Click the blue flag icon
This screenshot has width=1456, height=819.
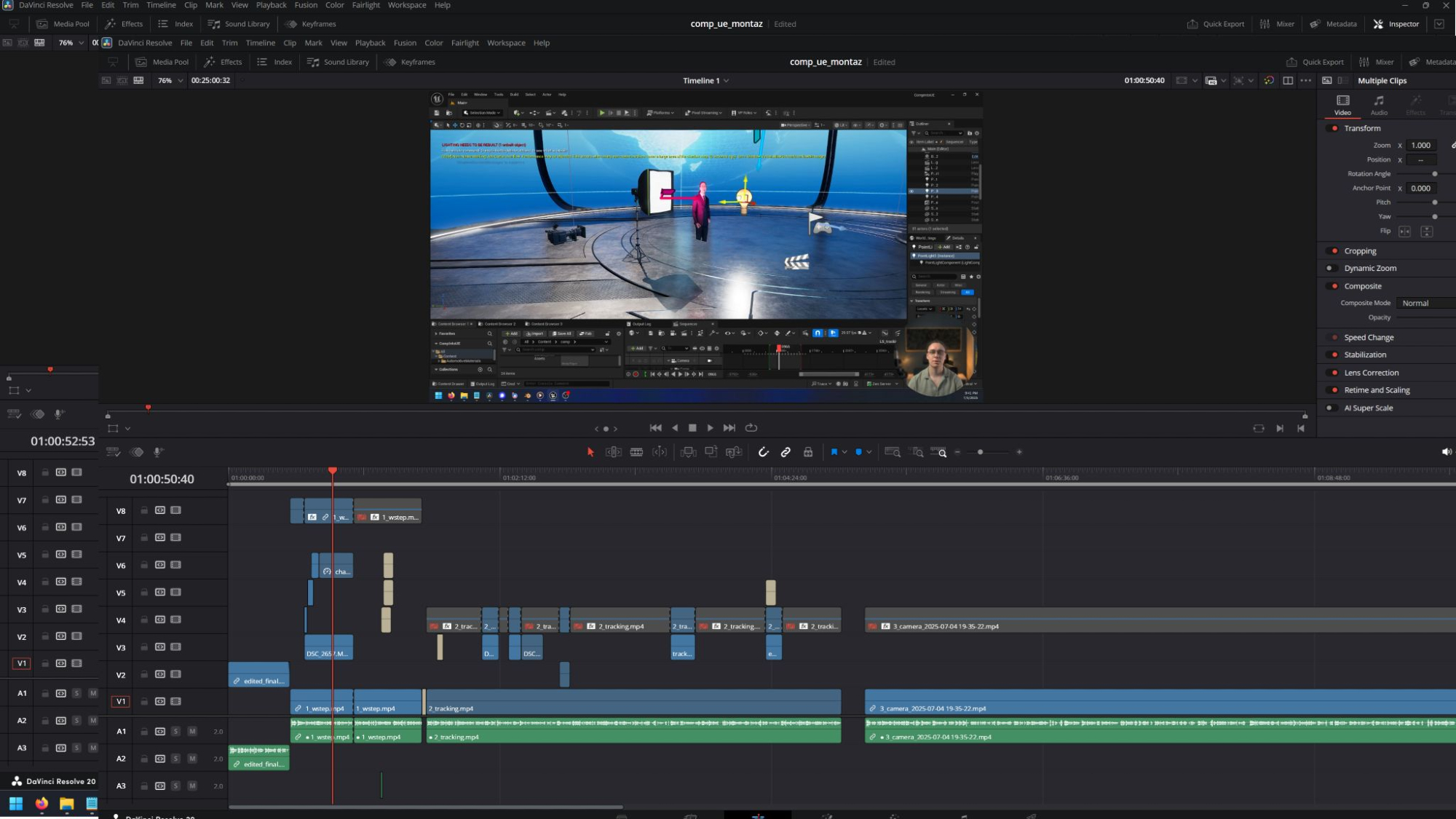tap(834, 452)
